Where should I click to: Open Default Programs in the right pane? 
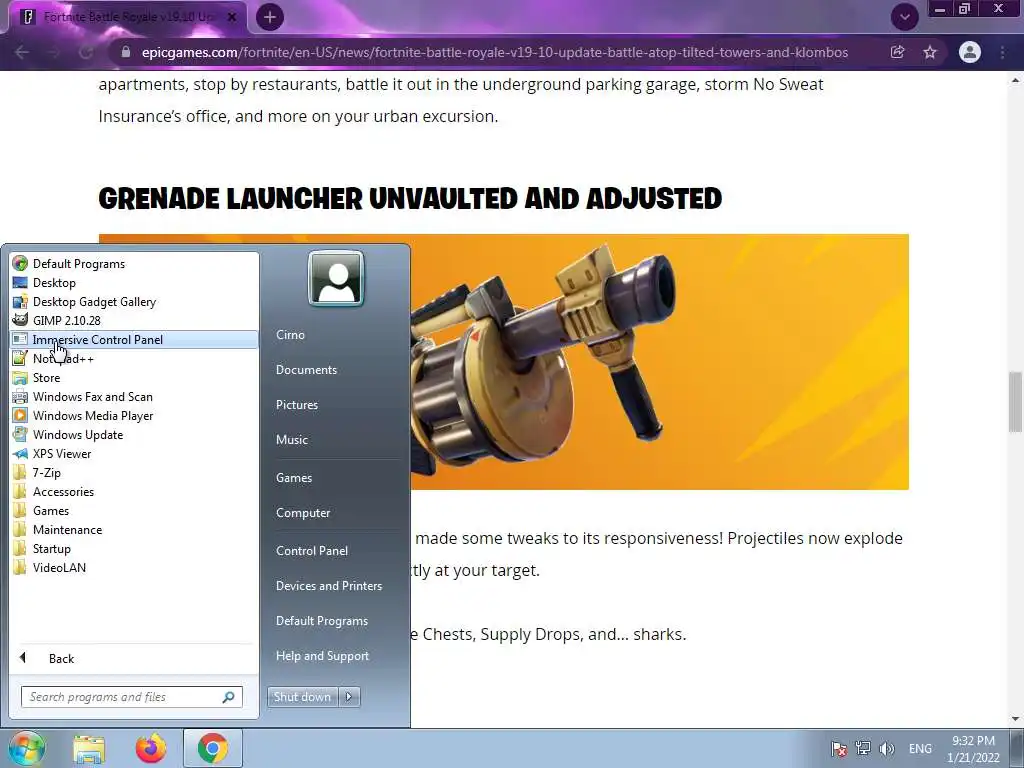tap(322, 622)
